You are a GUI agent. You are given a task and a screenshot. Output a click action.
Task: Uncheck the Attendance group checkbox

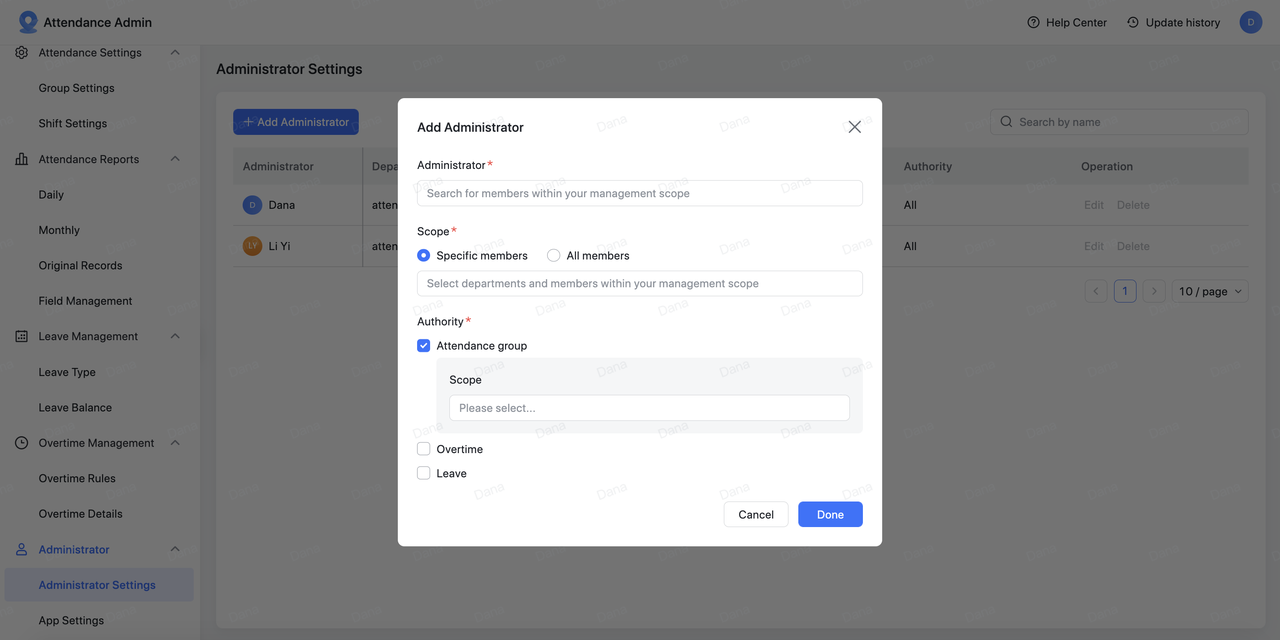pyautogui.click(x=424, y=346)
